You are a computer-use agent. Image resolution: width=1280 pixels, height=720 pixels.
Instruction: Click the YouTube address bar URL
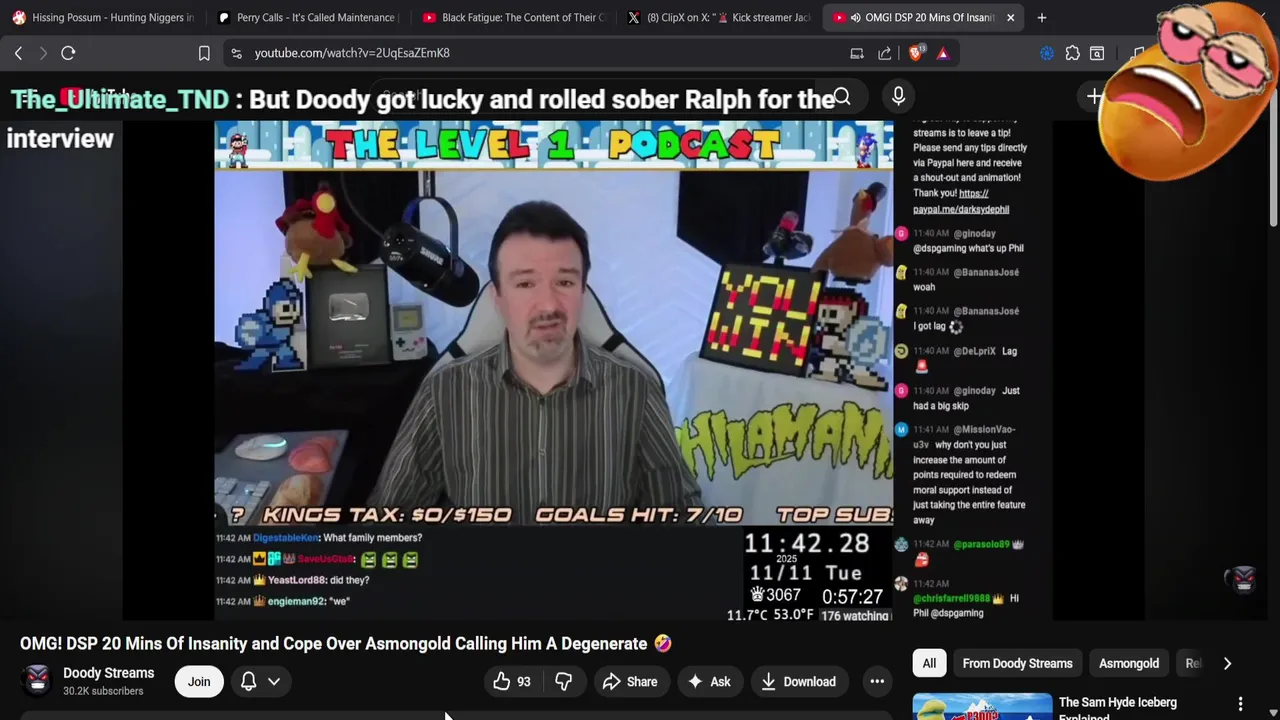pyautogui.click(x=352, y=53)
